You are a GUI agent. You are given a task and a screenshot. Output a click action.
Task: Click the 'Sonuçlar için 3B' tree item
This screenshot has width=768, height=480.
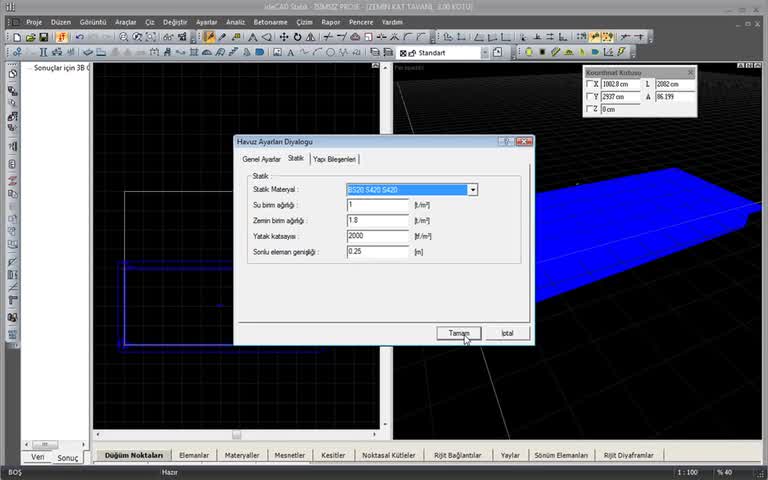(61, 68)
